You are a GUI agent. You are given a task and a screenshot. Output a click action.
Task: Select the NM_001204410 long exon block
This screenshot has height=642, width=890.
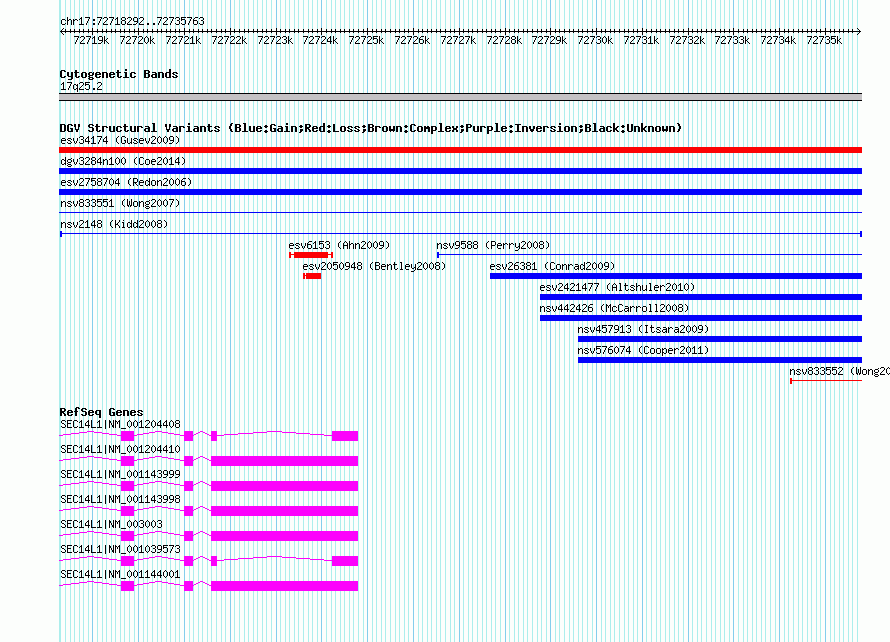284,461
